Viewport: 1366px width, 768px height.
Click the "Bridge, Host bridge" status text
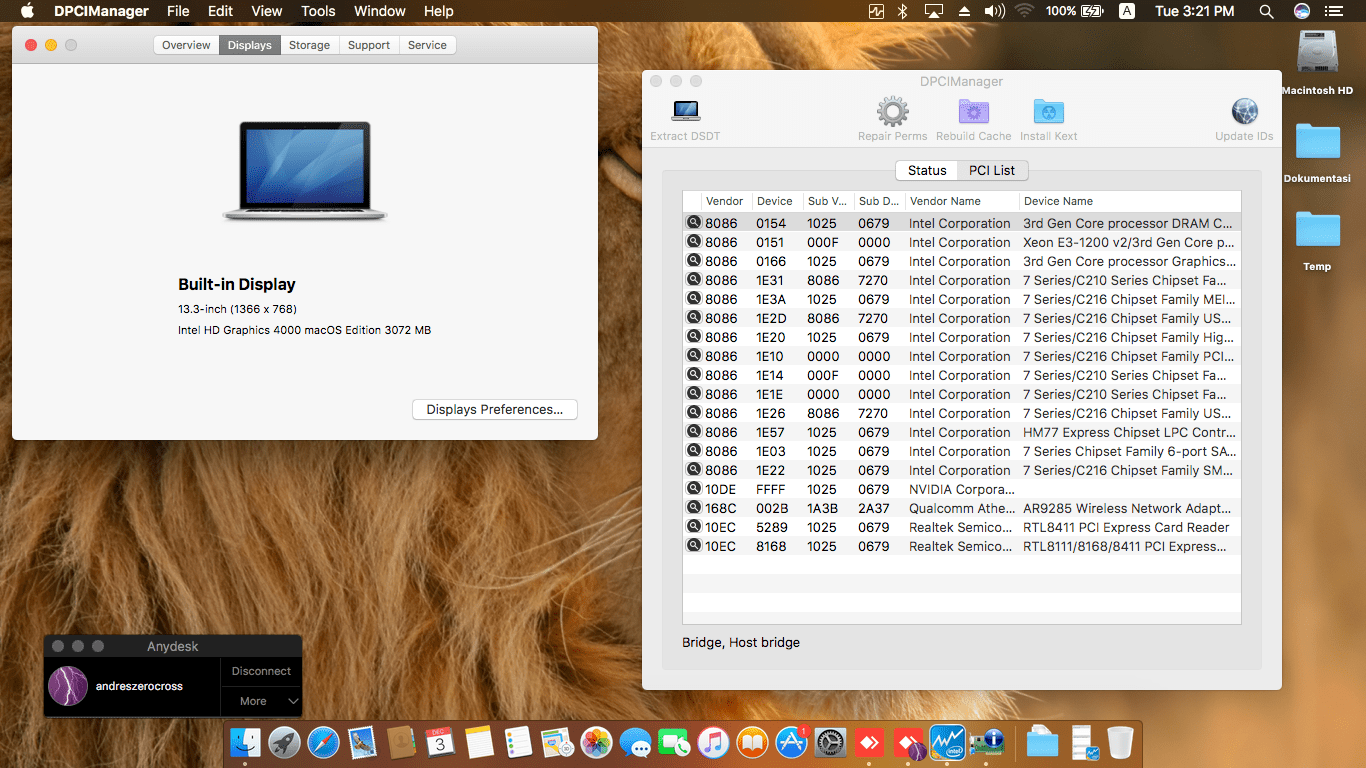click(x=741, y=642)
